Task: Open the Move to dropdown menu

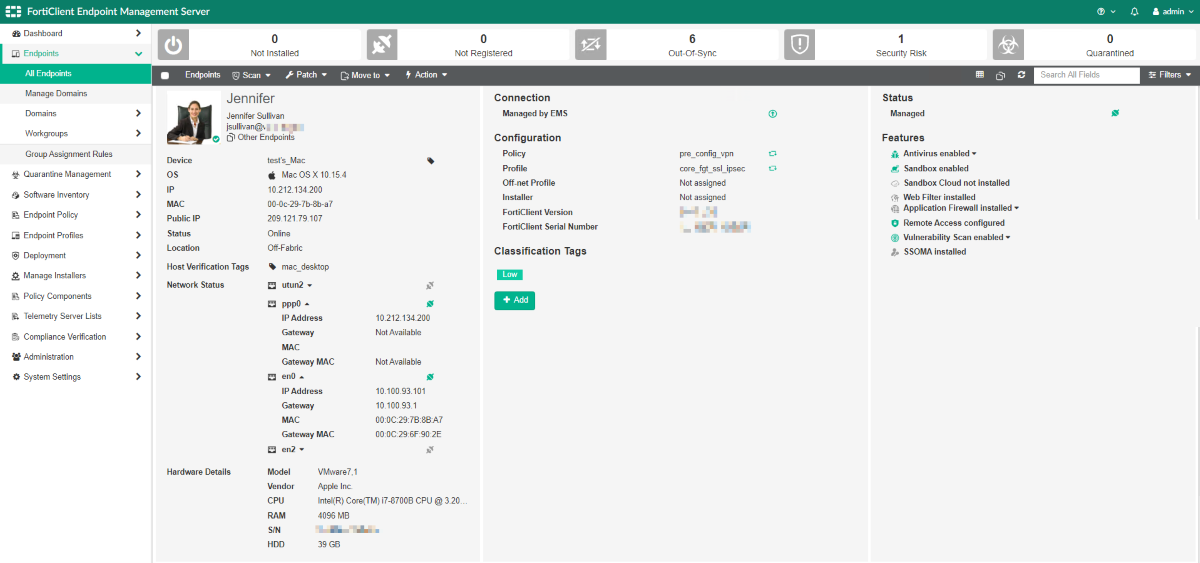Action: [x=365, y=75]
